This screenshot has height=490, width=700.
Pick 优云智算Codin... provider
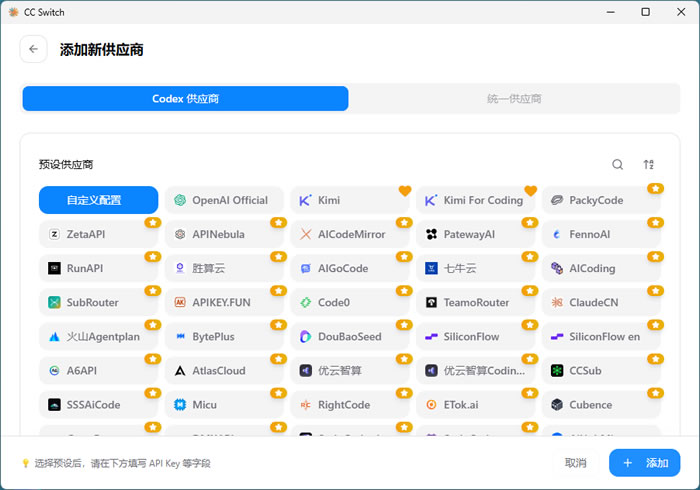pos(476,371)
